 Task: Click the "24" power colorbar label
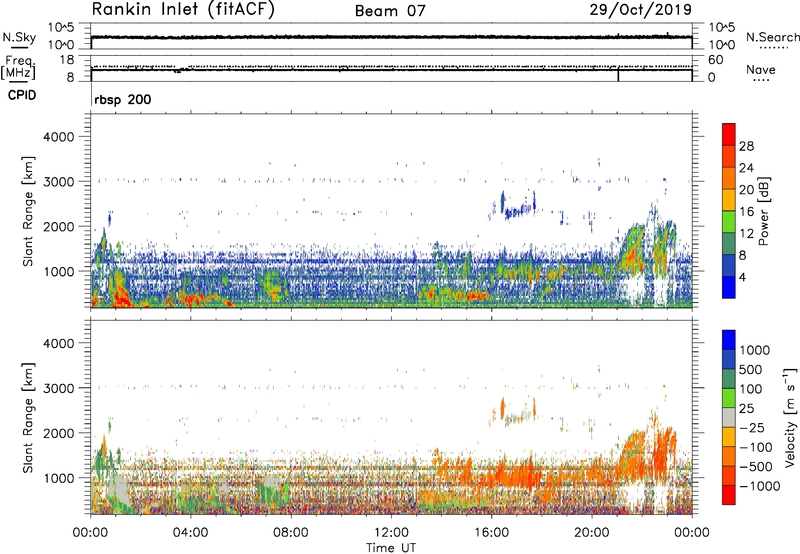746,168
